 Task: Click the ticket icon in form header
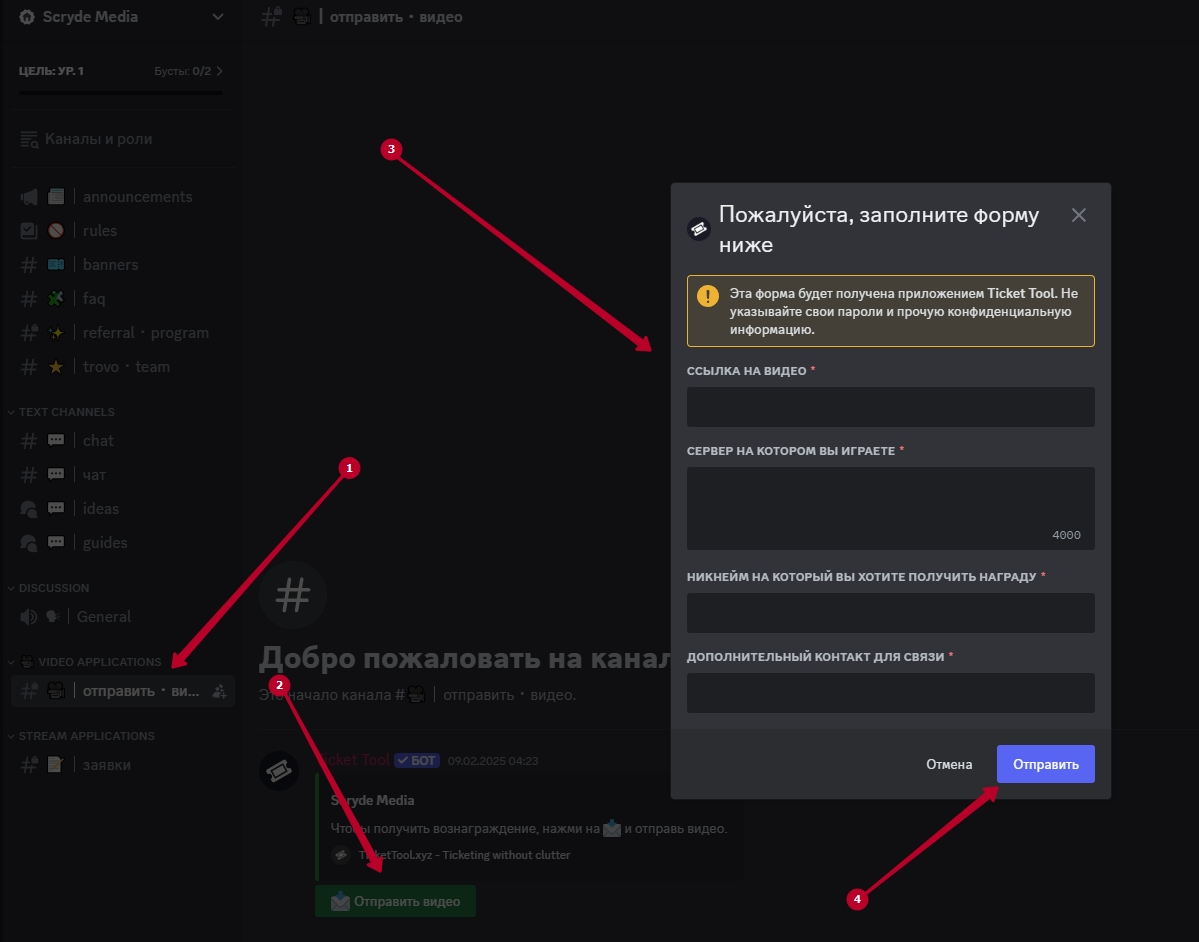click(699, 228)
